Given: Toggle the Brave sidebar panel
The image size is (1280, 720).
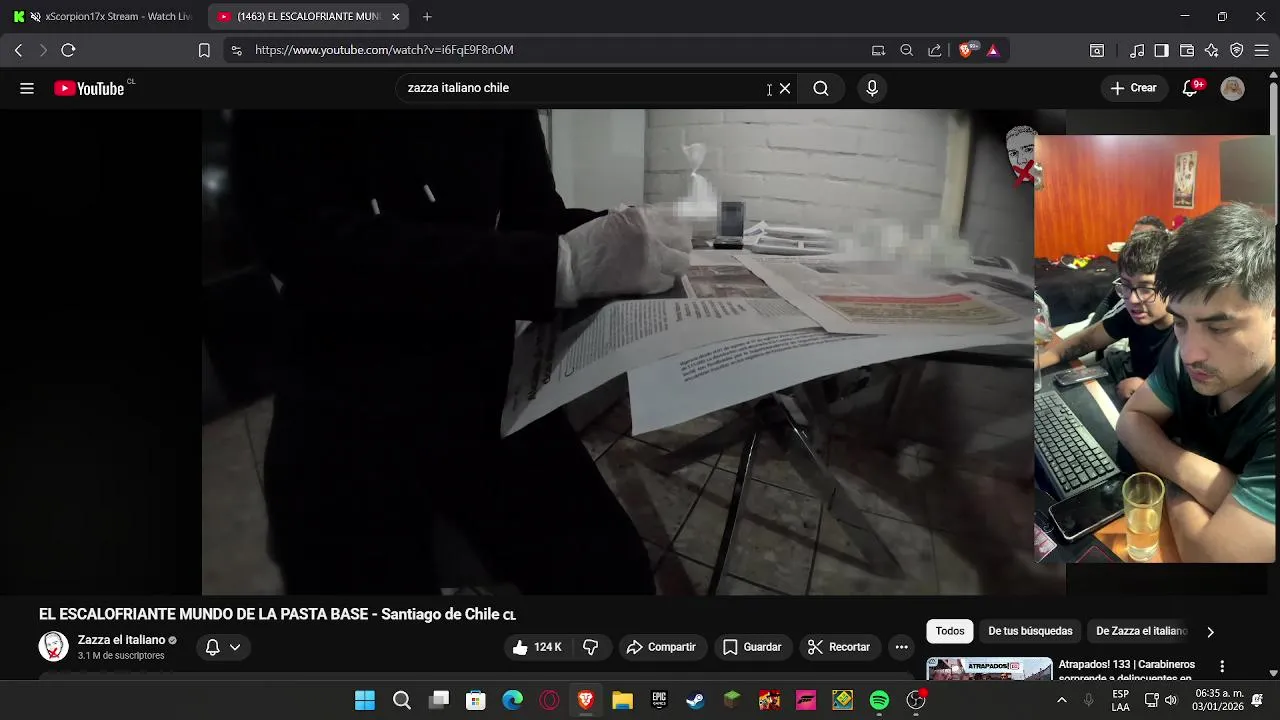Looking at the screenshot, I should (x=1161, y=50).
